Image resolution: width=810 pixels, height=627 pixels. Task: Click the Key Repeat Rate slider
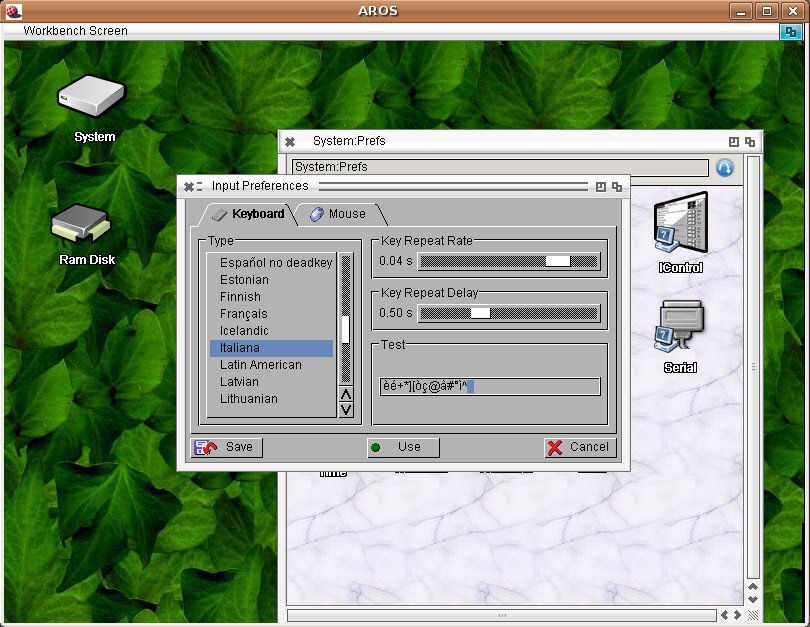pyautogui.click(x=508, y=261)
